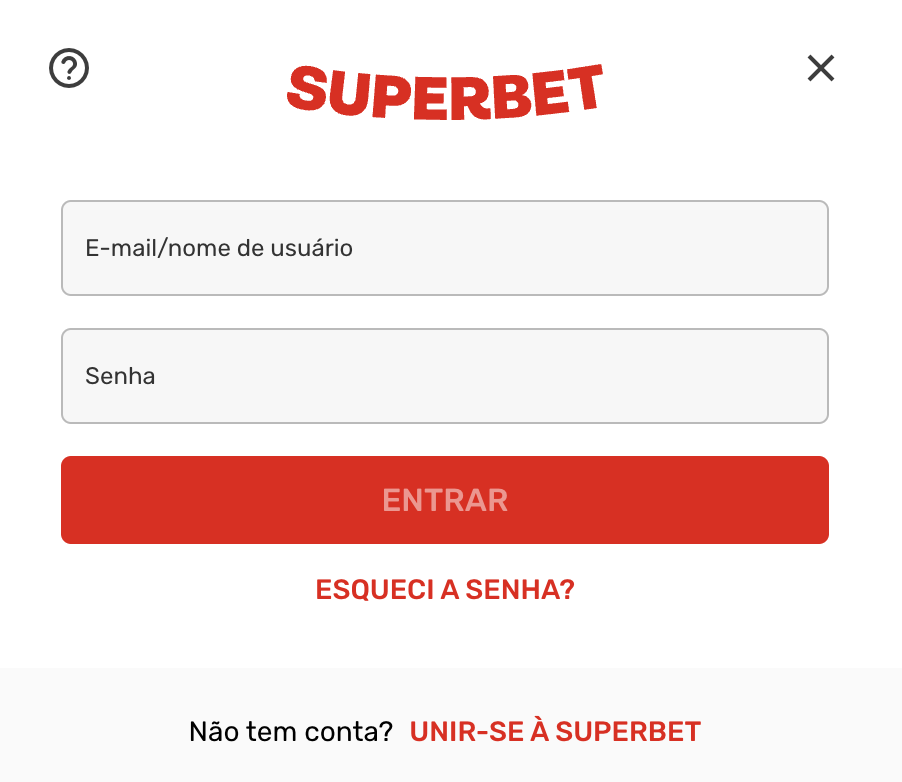Start password recovery via Esqueci a senha
This screenshot has width=902, height=782.
click(x=445, y=589)
